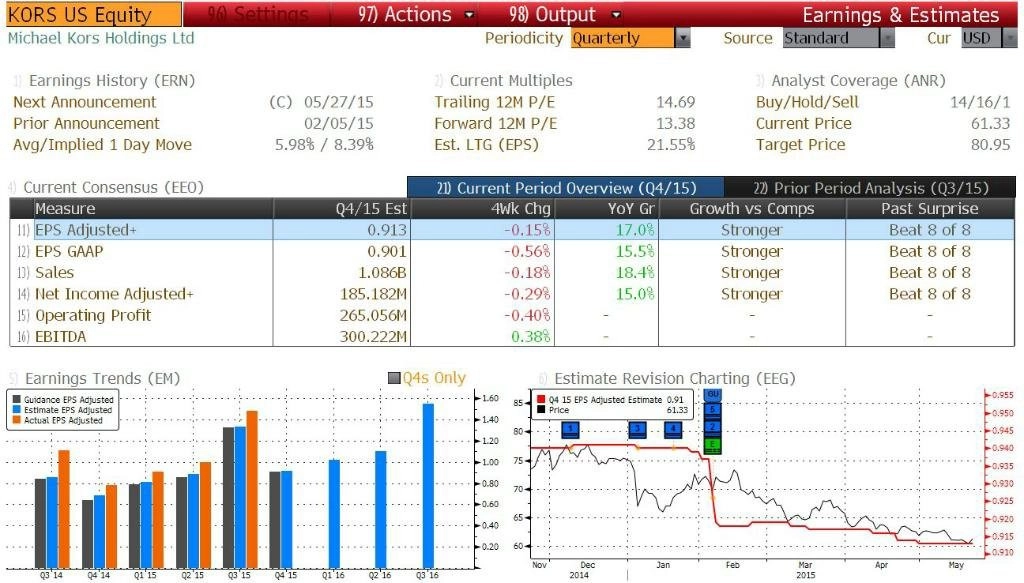This screenshot has height=583, width=1024.
Task: Click the Sales estimate 1.086B
Action: [x=382, y=272]
